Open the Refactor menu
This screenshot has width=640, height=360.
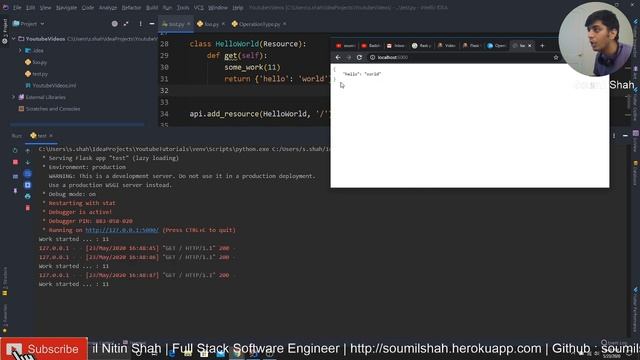pos(131,7)
